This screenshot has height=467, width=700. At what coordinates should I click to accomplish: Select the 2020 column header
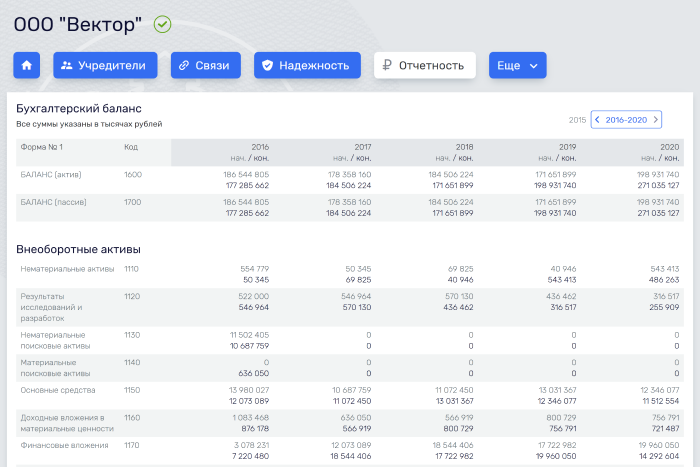(x=670, y=147)
